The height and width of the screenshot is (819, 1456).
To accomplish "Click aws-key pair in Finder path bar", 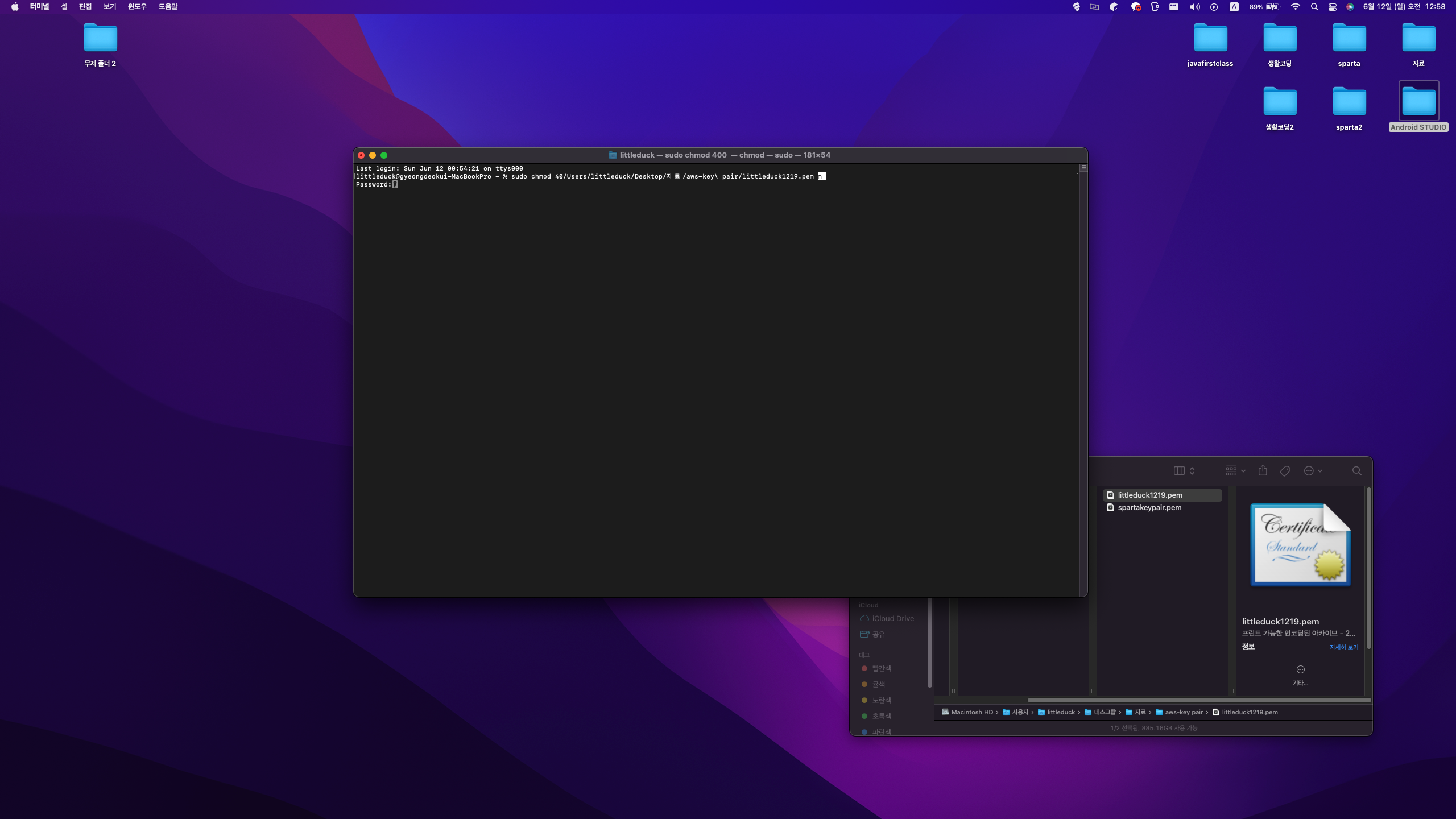I will pos(1179,712).
